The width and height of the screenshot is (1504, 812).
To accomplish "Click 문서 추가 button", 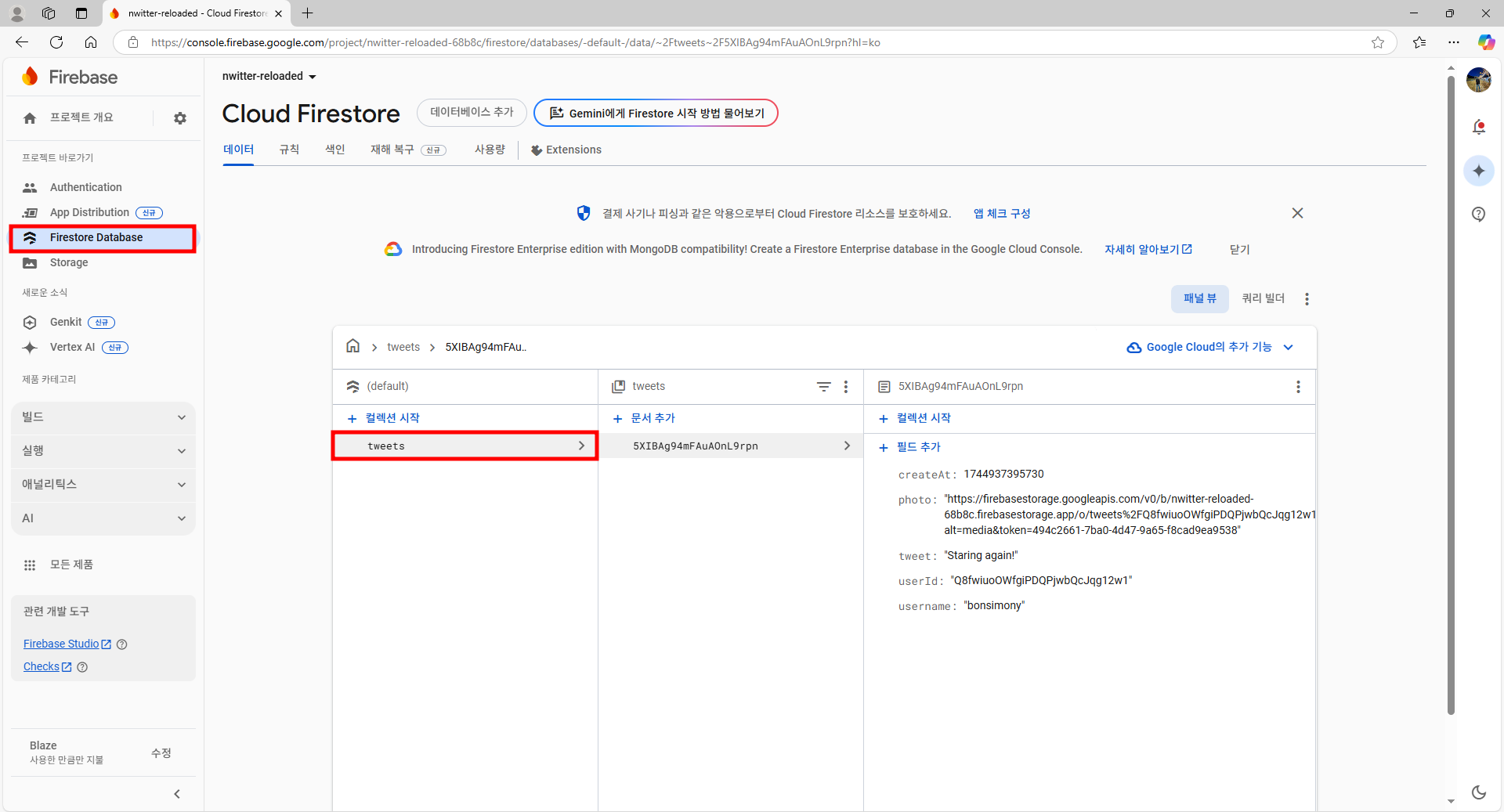I will coord(644,418).
